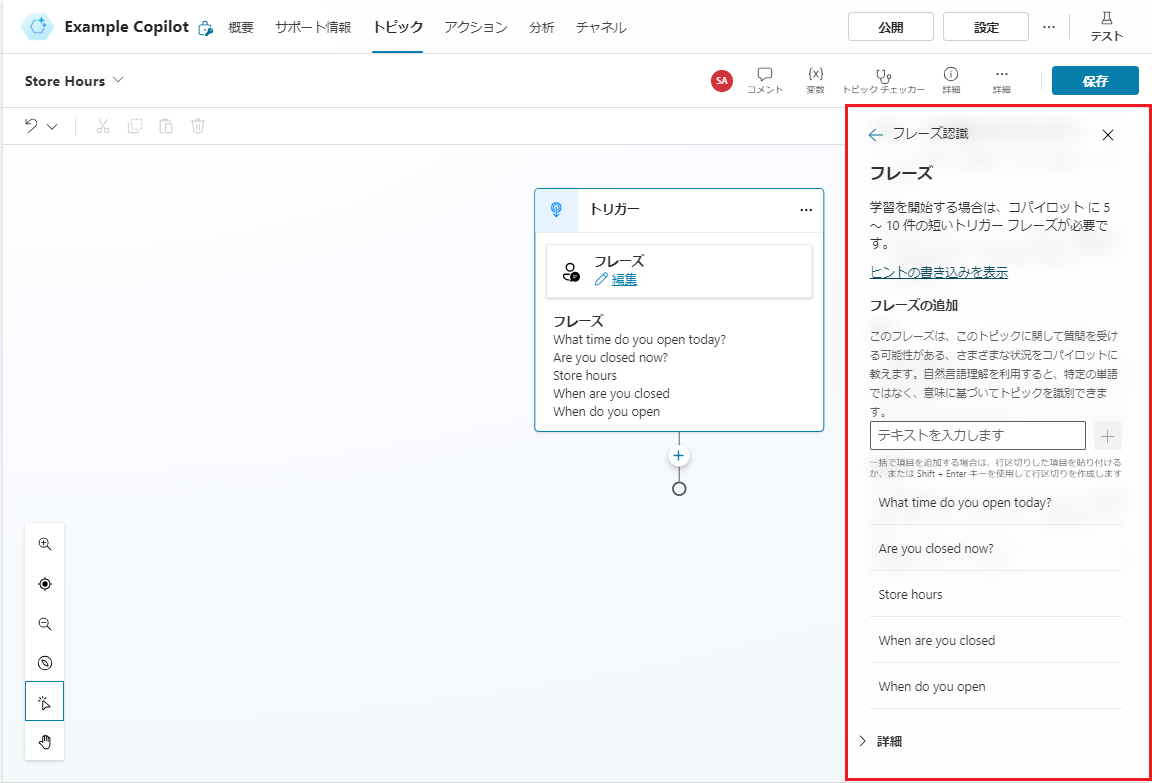Click the 設定 settings button

[986, 27]
